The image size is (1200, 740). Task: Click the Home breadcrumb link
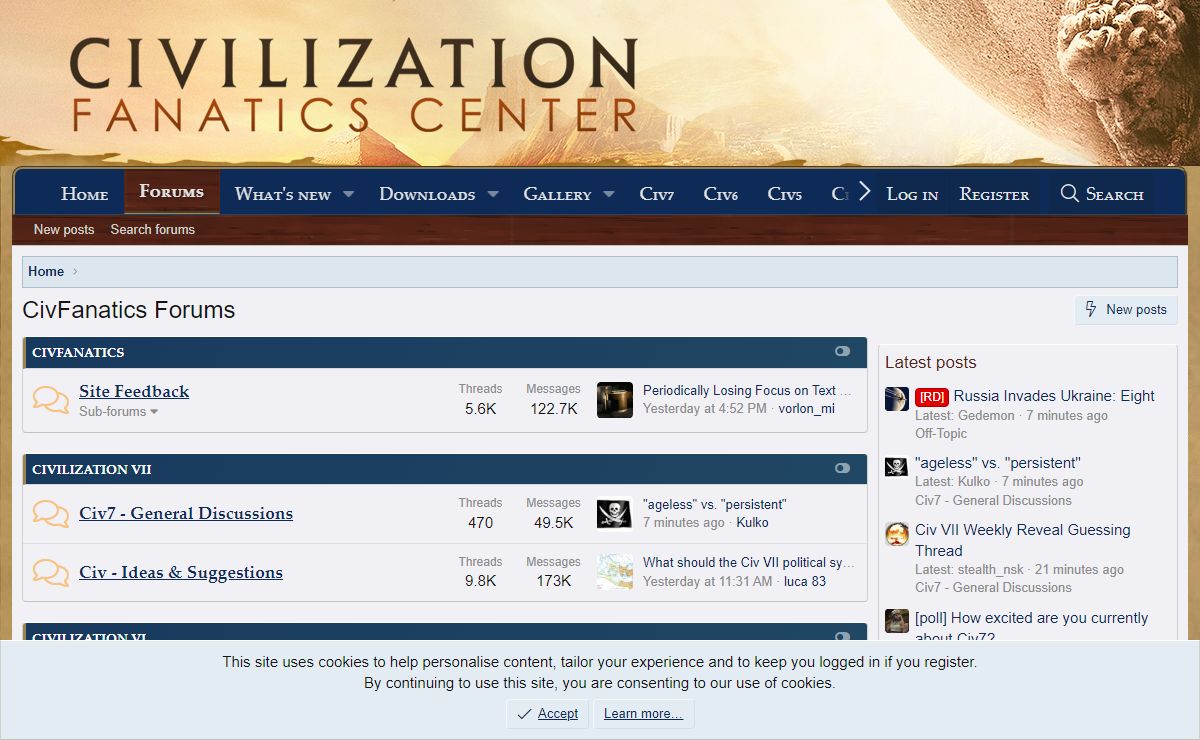pos(46,271)
